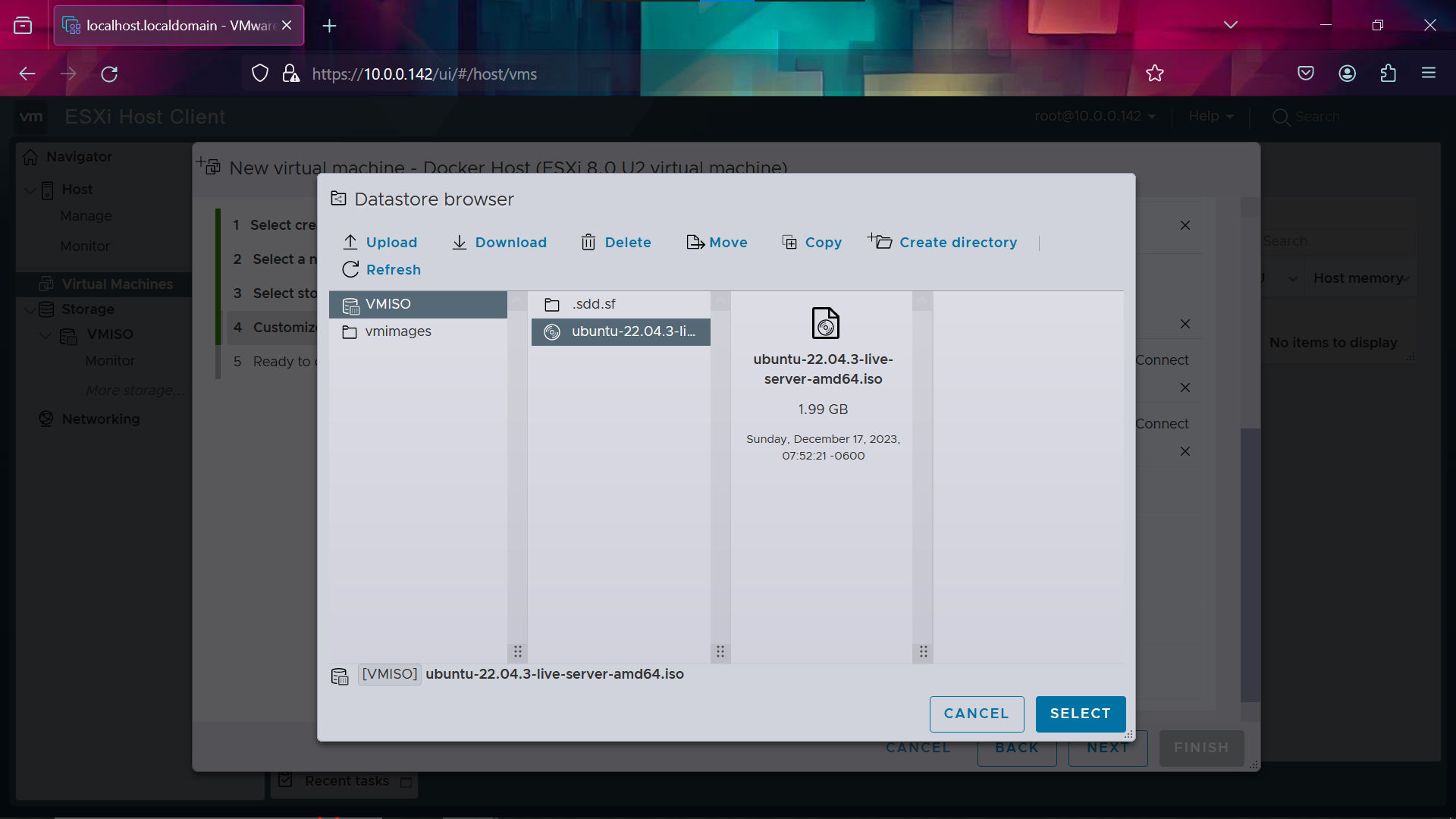Image resolution: width=1456 pixels, height=819 pixels.
Task: Click the tracking protection shield icon
Action: [x=260, y=74]
